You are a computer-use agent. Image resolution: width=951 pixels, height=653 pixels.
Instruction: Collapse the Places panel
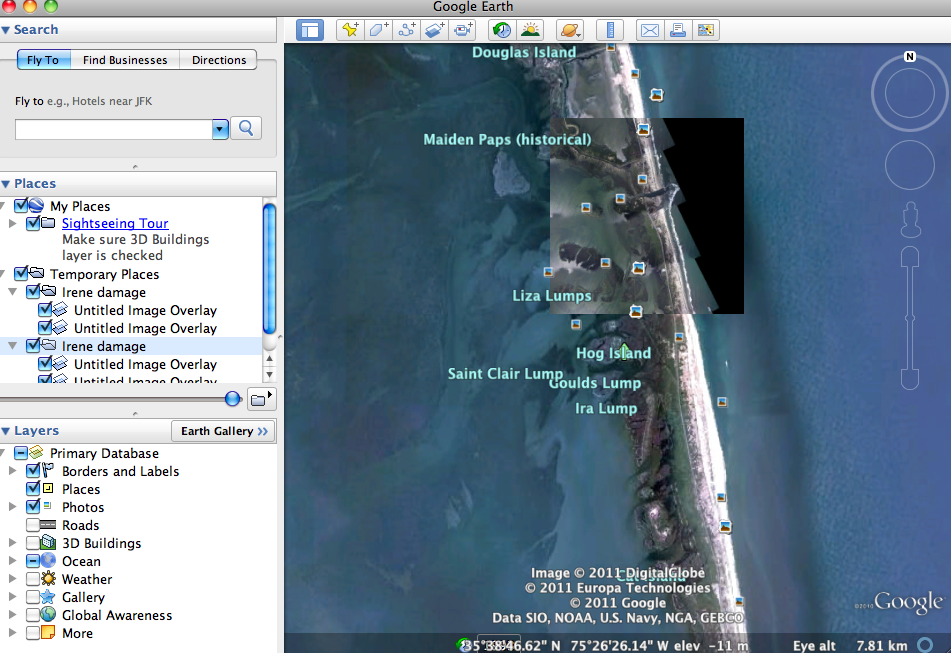(x=6, y=184)
